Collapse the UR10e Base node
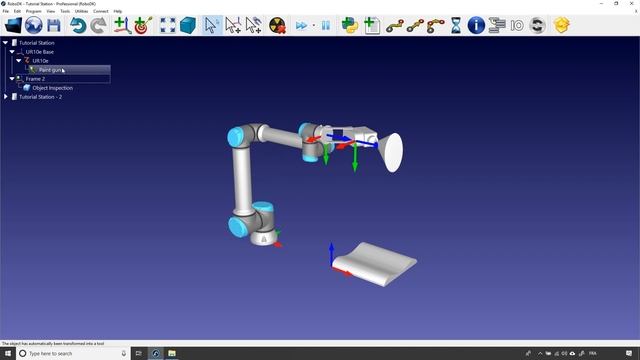 12,52
